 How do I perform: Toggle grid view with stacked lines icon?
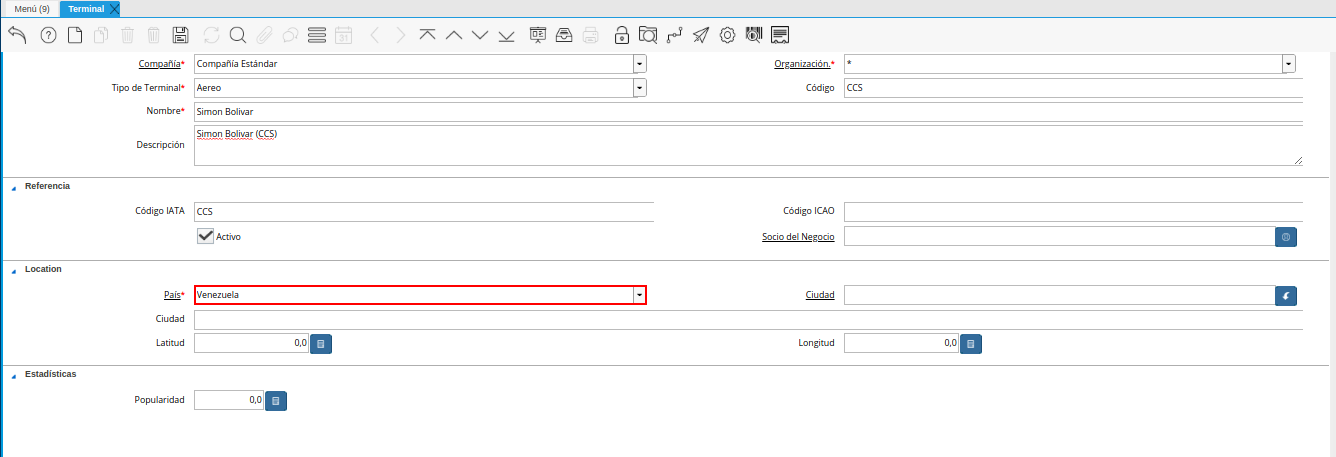coord(317,35)
